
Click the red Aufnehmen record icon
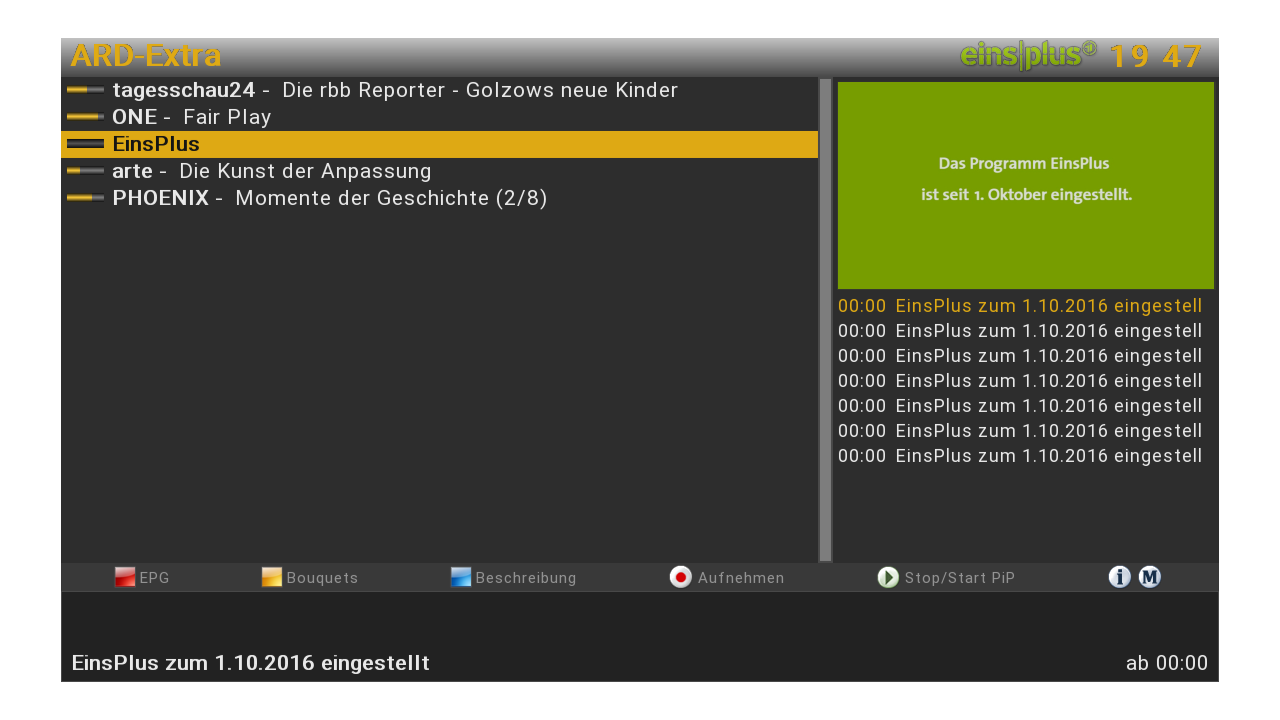pyautogui.click(x=681, y=577)
